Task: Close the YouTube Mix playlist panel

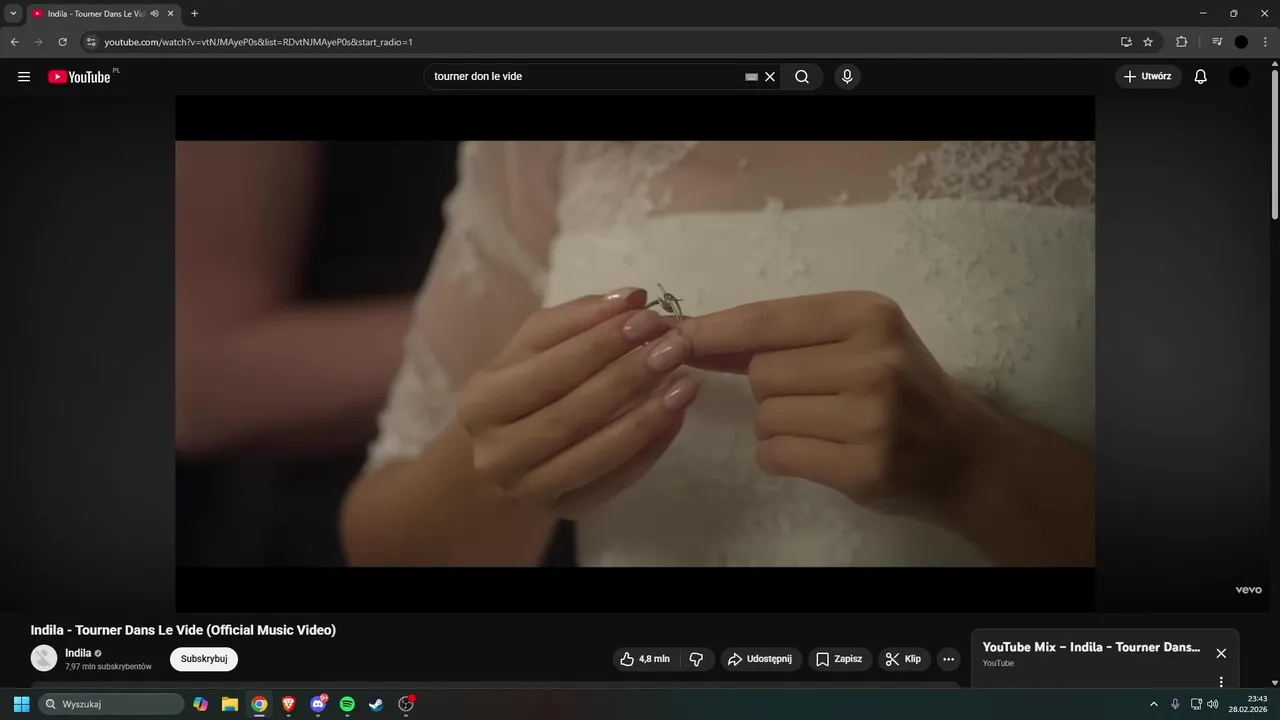Action: (1221, 653)
